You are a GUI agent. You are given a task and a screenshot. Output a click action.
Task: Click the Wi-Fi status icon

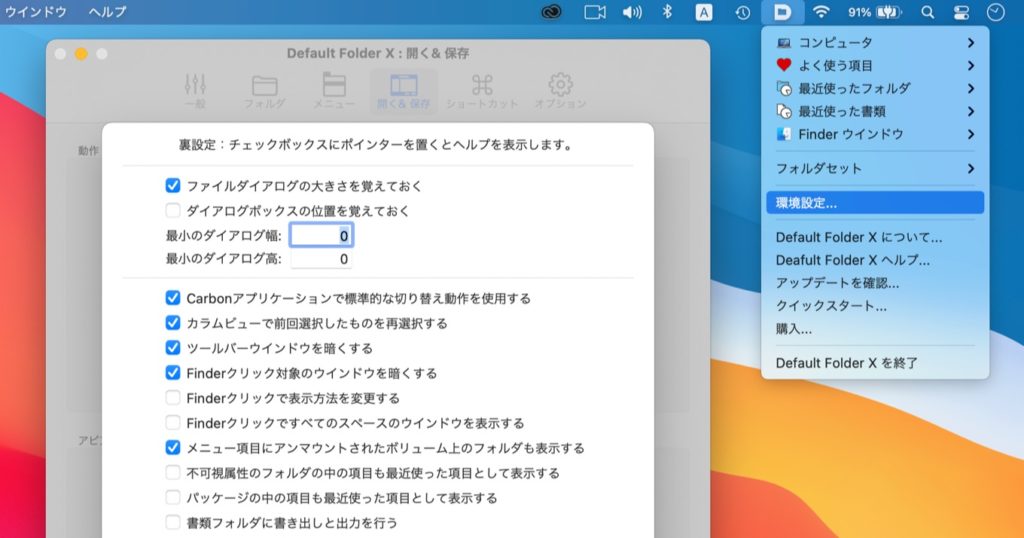(821, 12)
